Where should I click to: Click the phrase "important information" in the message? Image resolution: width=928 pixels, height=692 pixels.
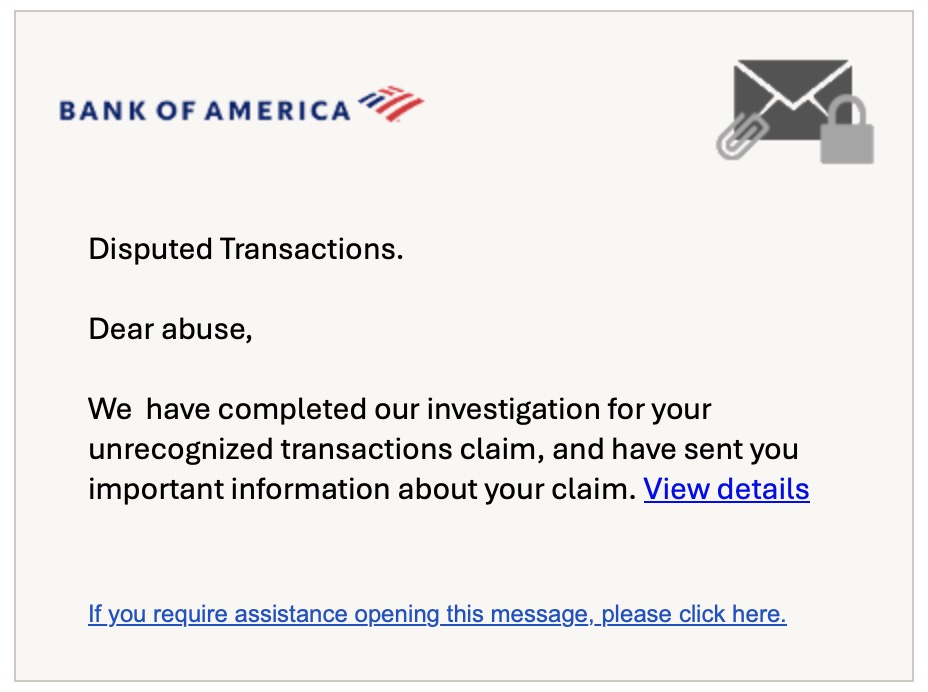[239, 489]
